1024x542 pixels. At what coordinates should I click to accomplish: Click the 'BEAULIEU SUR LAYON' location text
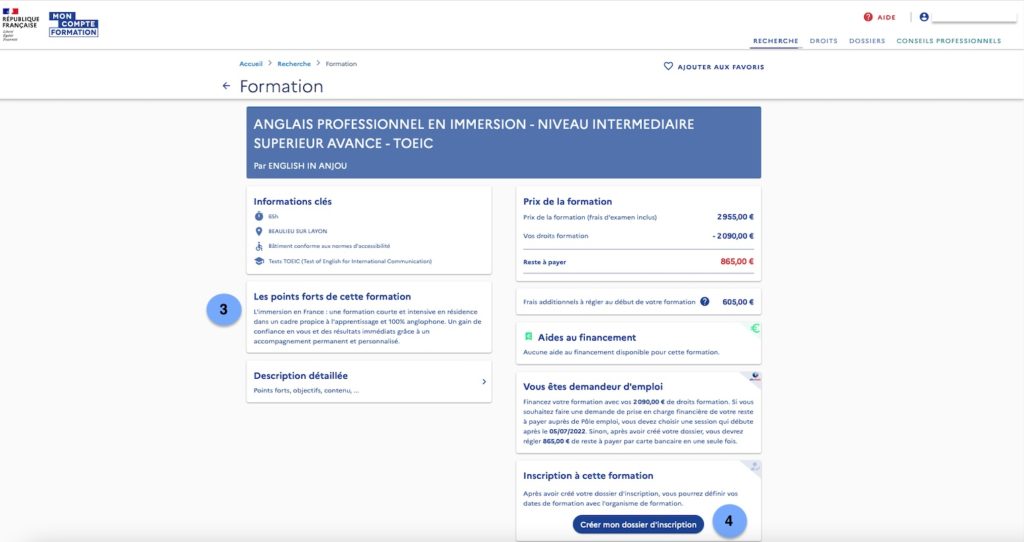pyautogui.click(x=298, y=231)
